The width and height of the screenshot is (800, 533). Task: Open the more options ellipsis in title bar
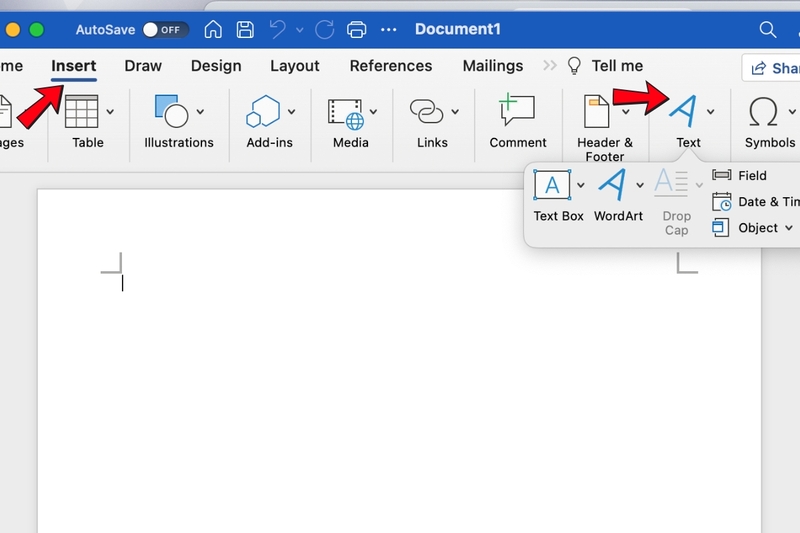click(x=389, y=30)
